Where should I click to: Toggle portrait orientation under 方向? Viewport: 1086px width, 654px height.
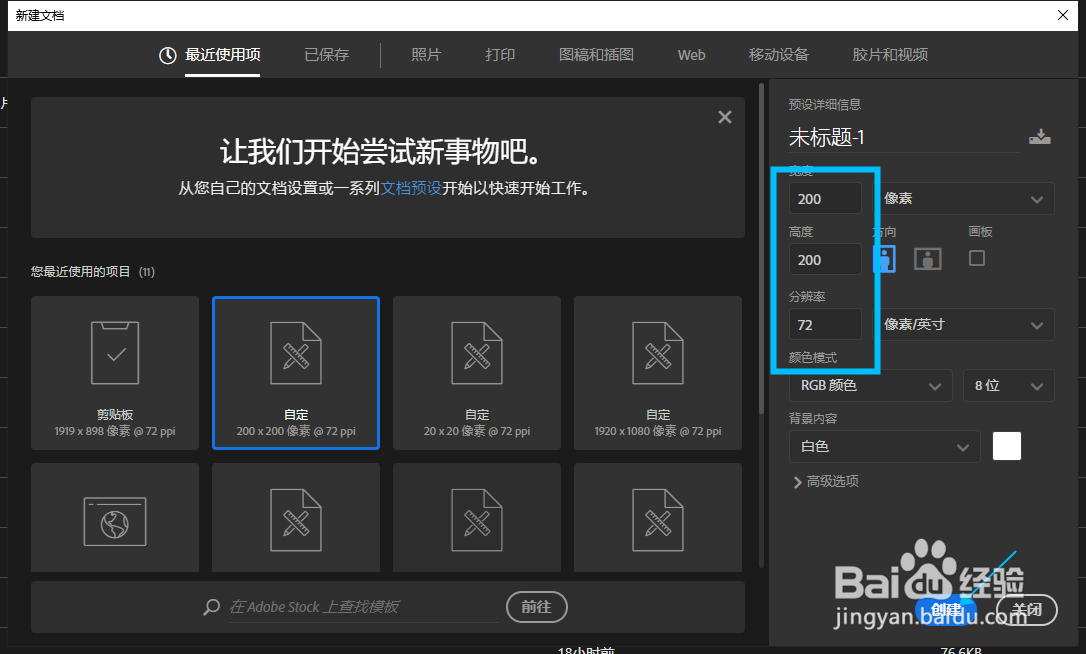point(884,258)
